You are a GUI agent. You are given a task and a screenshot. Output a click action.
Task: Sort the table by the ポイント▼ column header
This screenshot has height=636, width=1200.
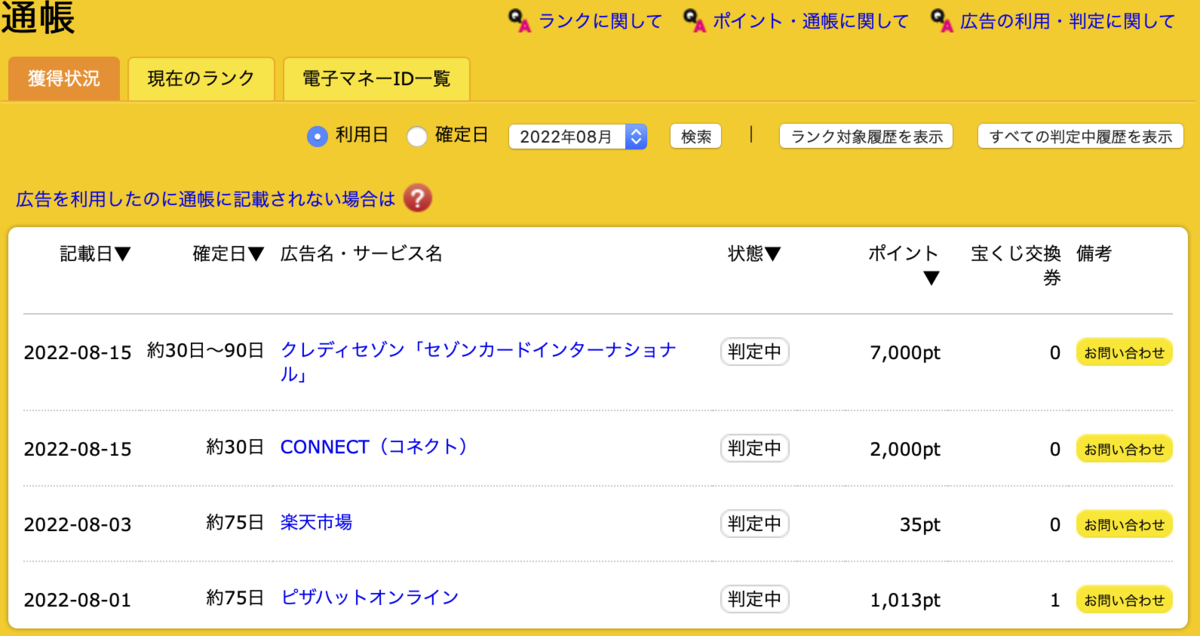[x=905, y=265]
